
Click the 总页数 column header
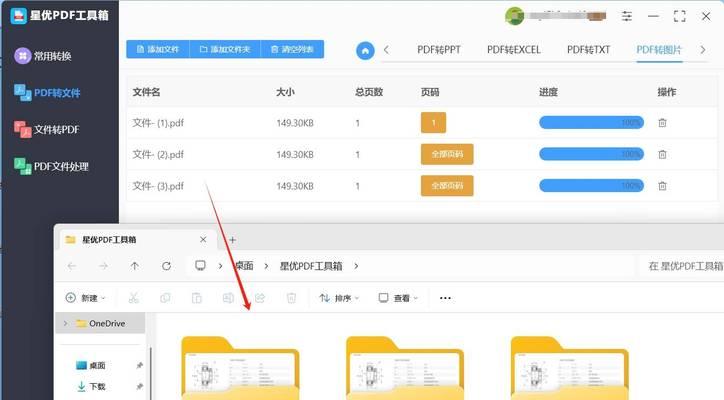point(369,92)
